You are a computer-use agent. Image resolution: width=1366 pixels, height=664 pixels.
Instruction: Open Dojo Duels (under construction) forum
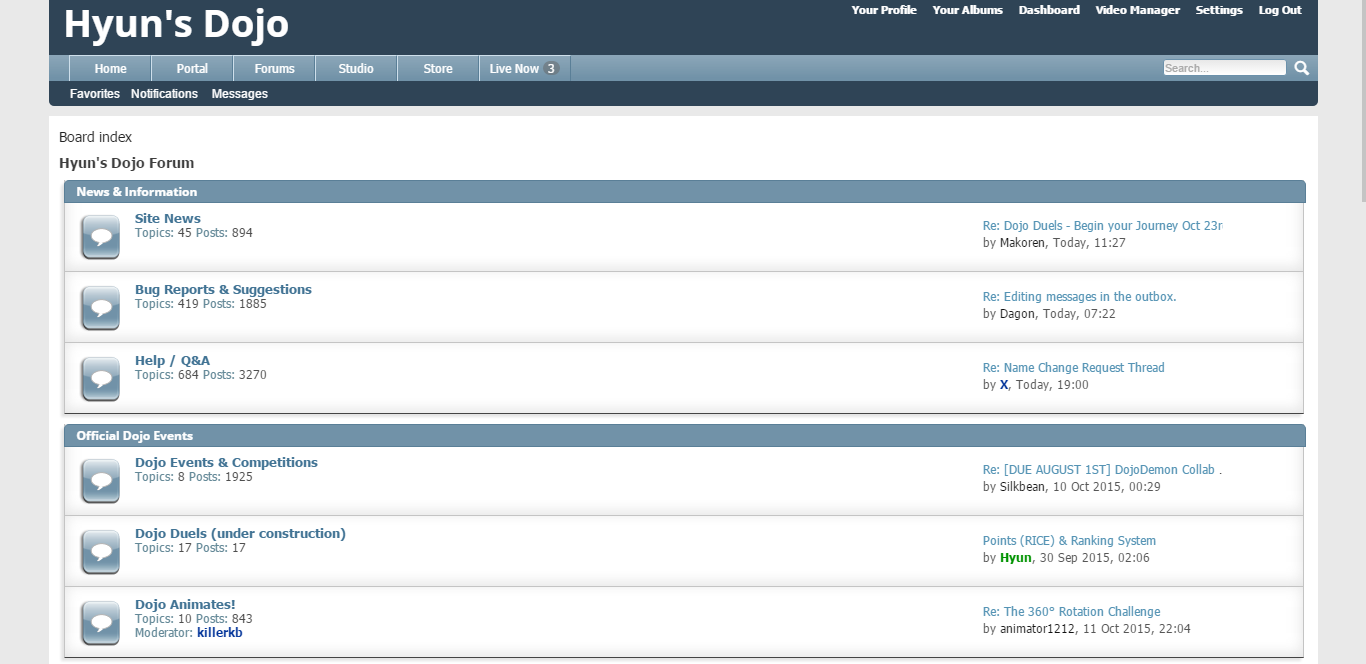tap(240, 533)
